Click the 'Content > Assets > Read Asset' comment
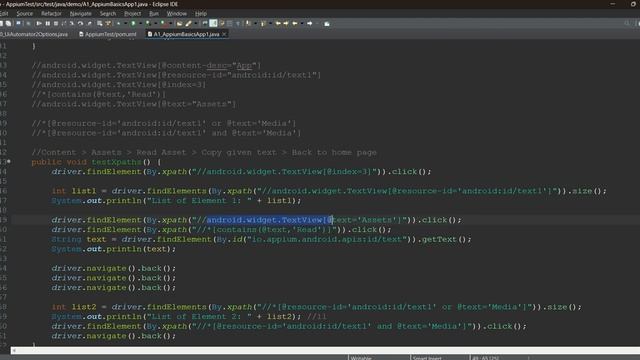The height and width of the screenshot is (360, 640). 204,152
